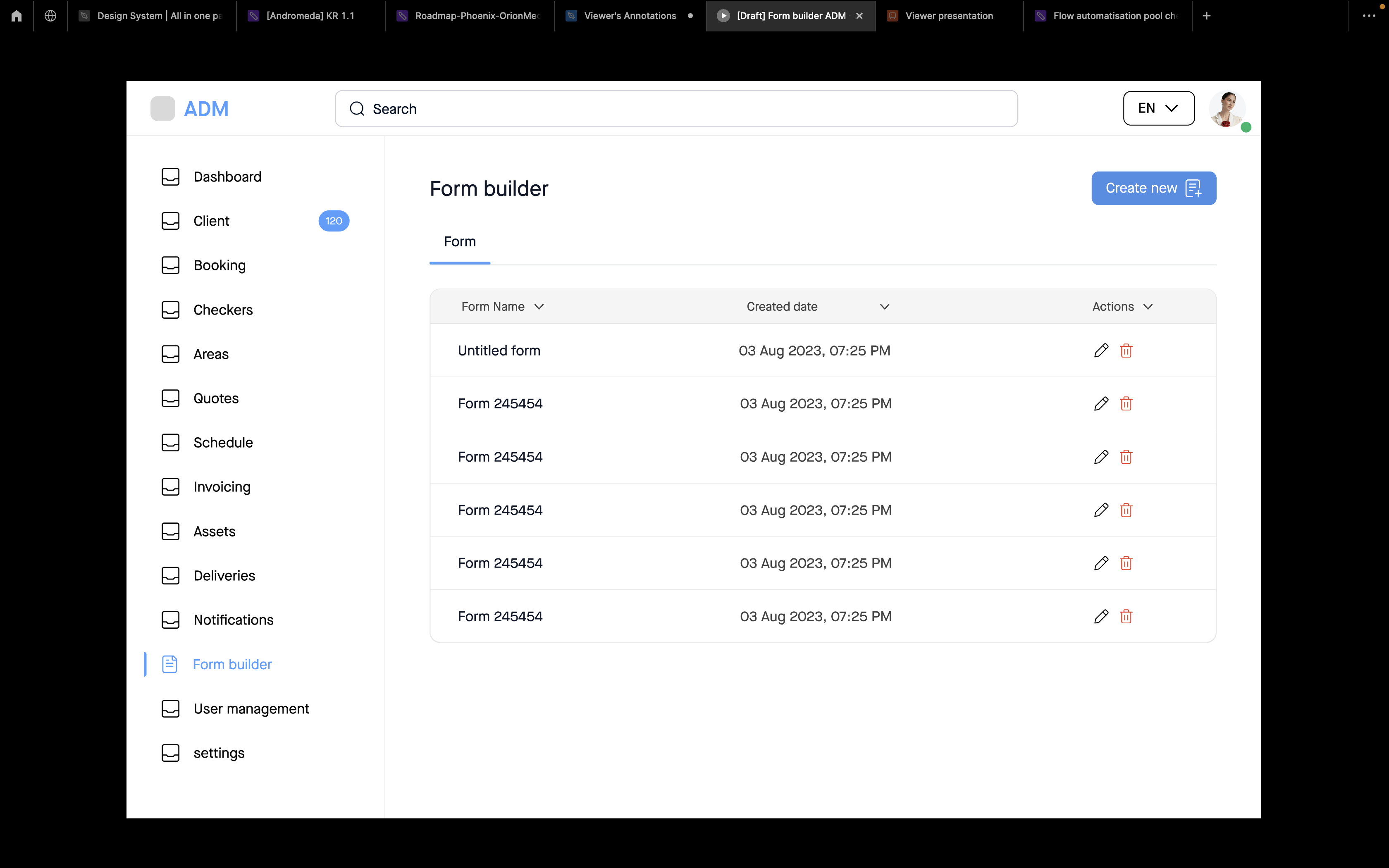Click the Checkers sidebar icon
The height and width of the screenshot is (868, 1389).
tap(170, 310)
